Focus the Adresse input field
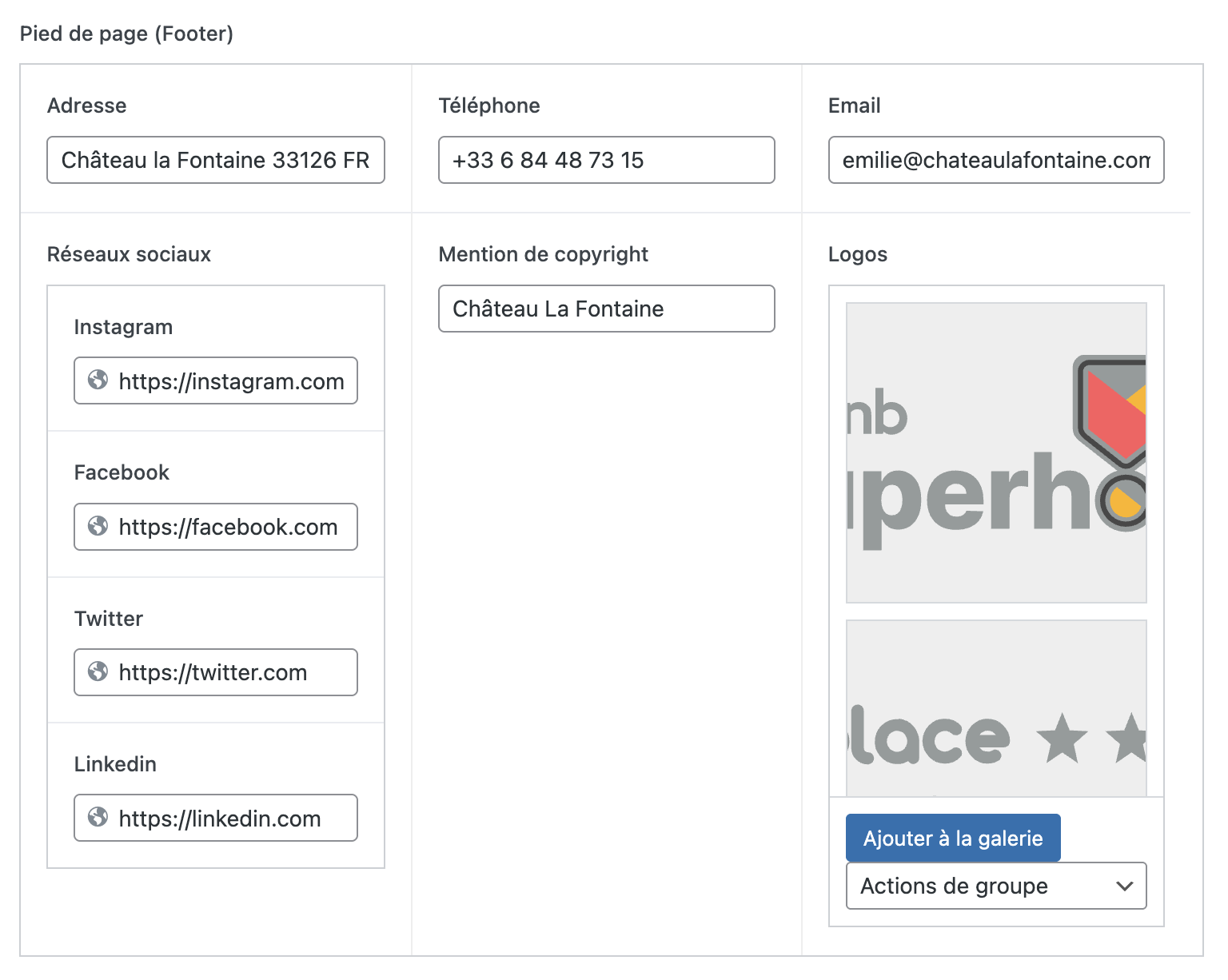Image resolution: width=1228 pixels, height=980 pixels. [215, 160]
